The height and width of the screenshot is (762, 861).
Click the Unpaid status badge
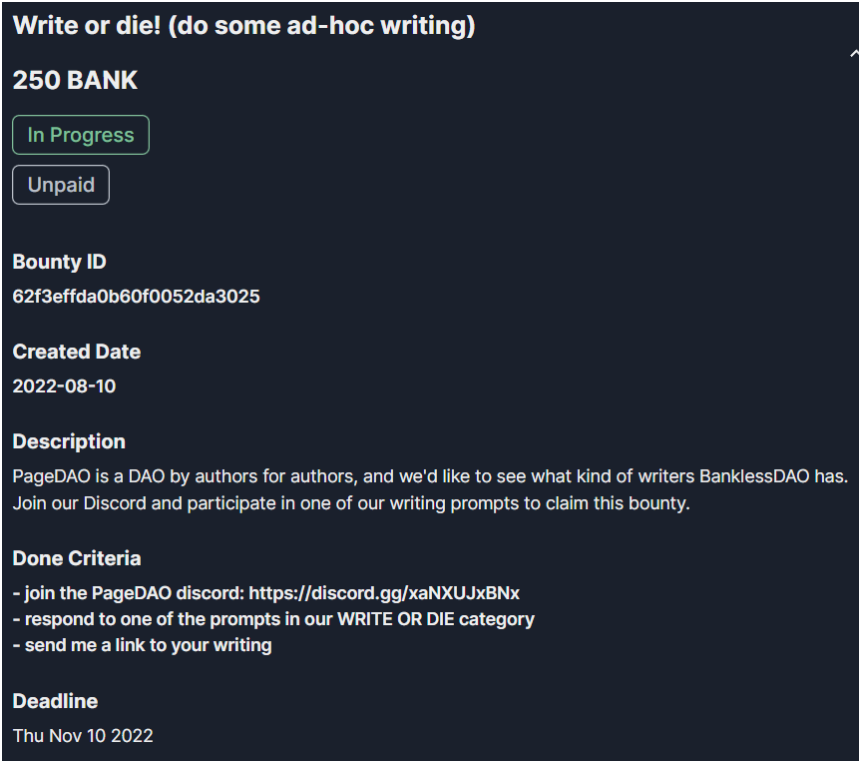(61, 185)
